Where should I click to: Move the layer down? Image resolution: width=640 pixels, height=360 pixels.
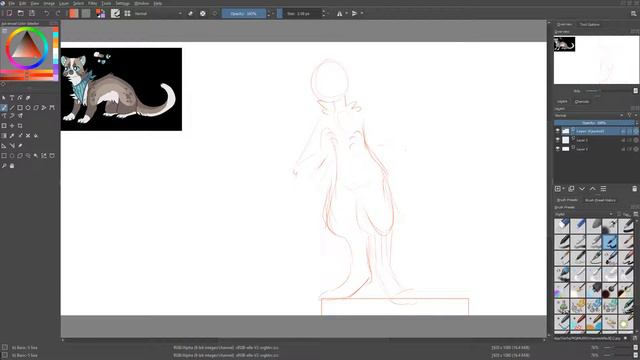(582, 189)
